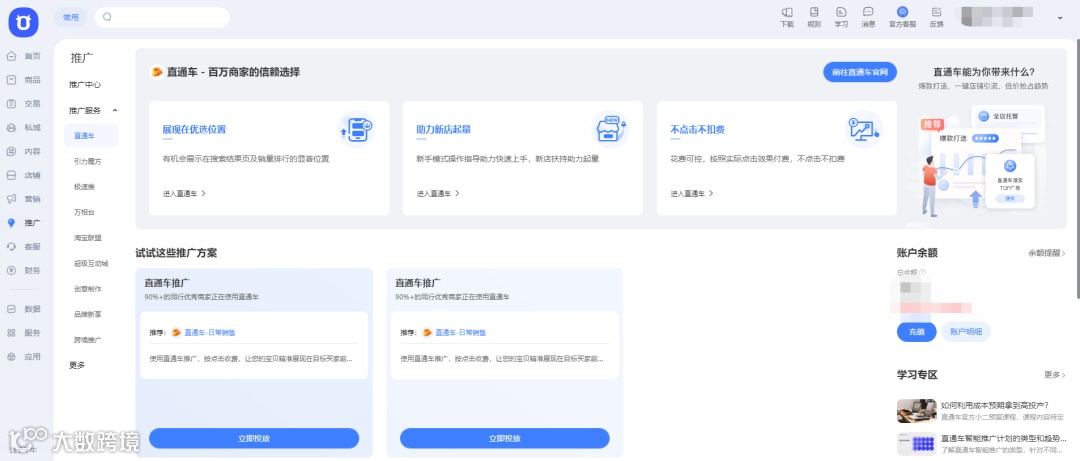Select 直通车 in promotion services
1080x461 pixels.
point(91,136)
